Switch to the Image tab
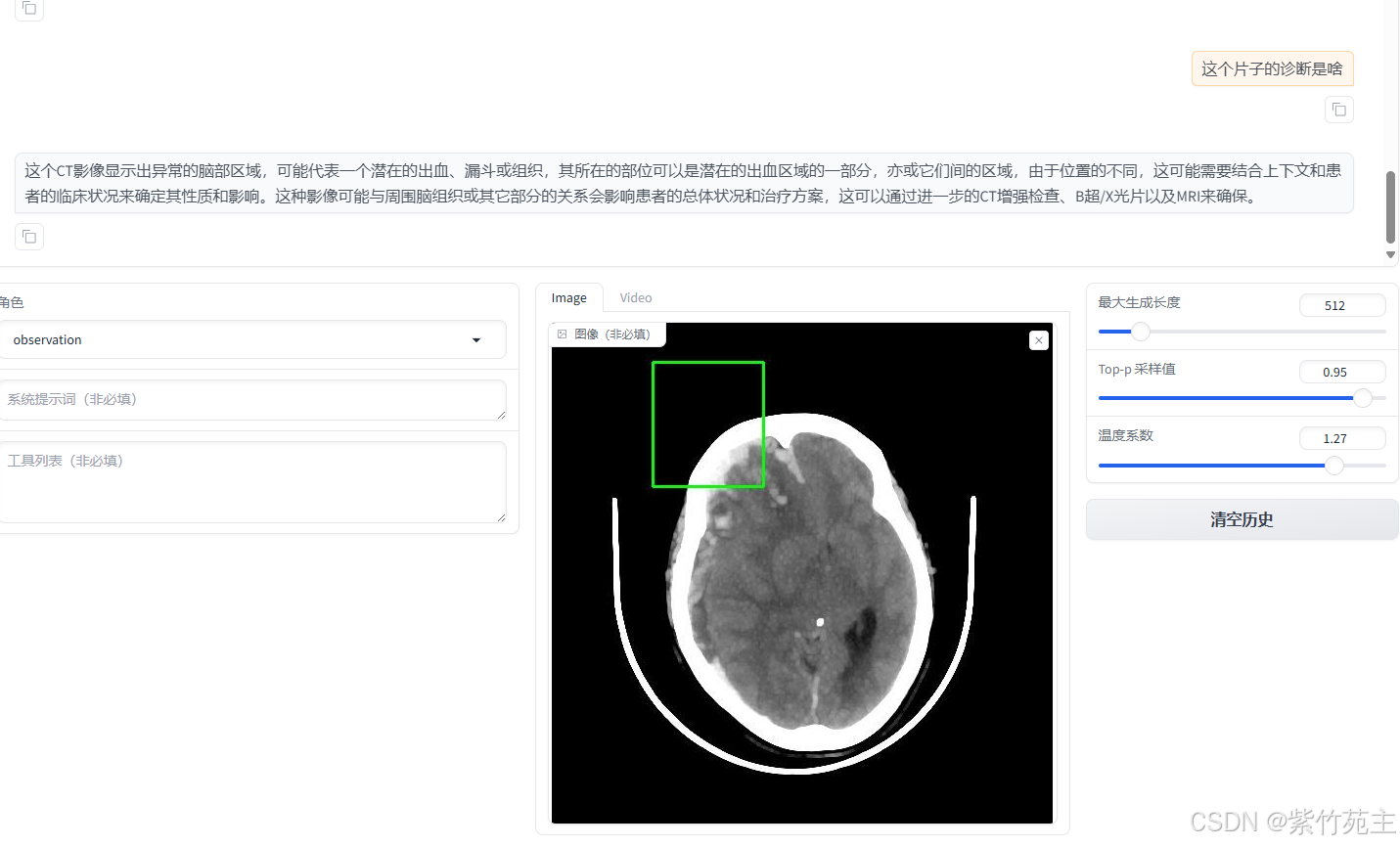Screen dimensions: 1400x847 (569, 298)
